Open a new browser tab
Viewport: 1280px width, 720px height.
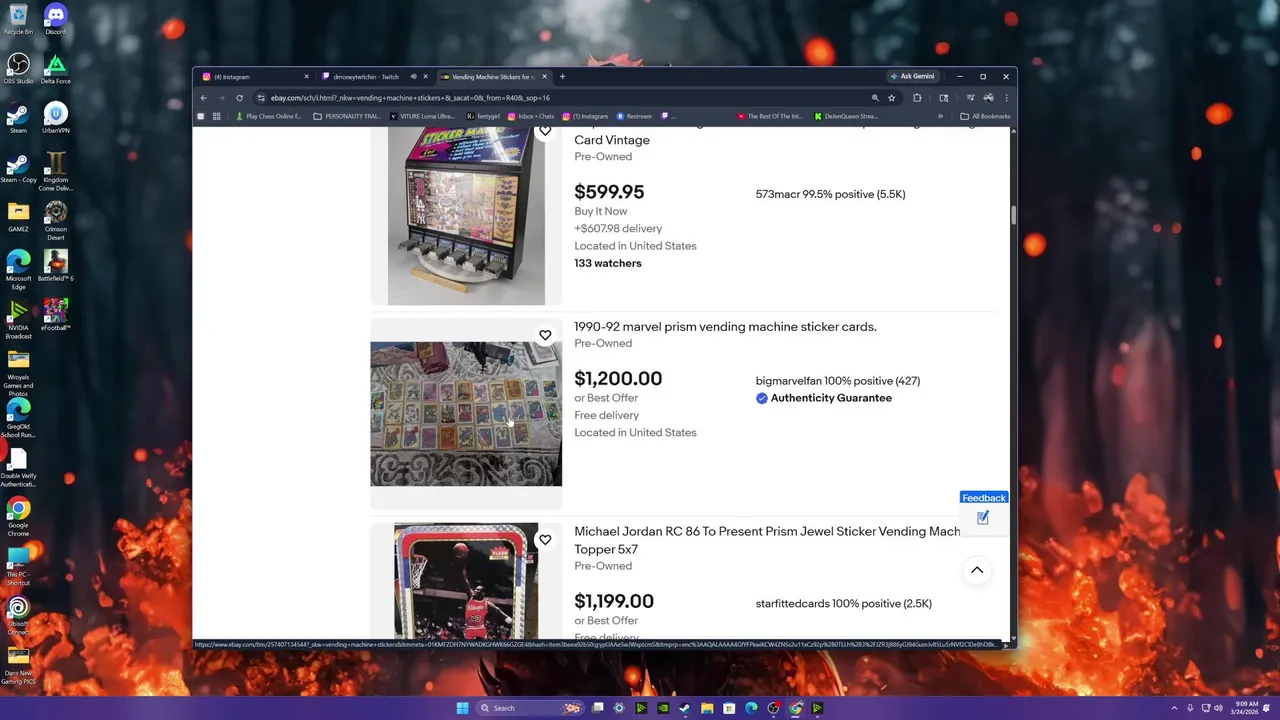click(562, 77)
